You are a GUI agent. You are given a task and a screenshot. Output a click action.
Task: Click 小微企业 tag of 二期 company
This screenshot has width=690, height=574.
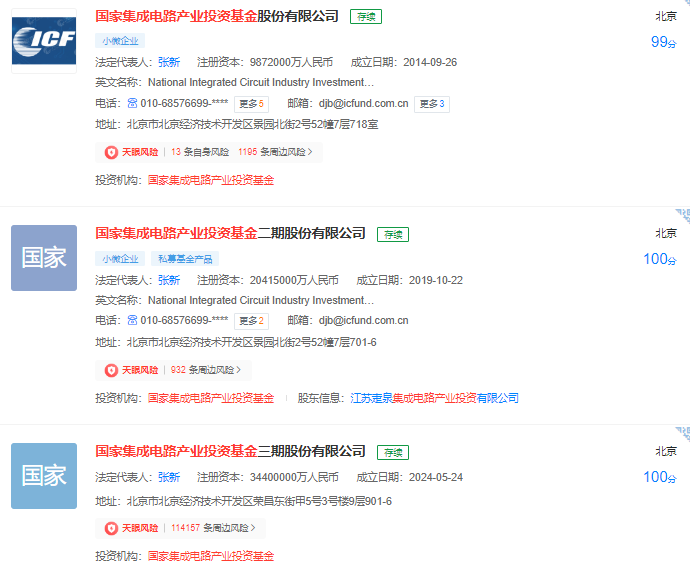pyautogui.click(x=120, y=259)
